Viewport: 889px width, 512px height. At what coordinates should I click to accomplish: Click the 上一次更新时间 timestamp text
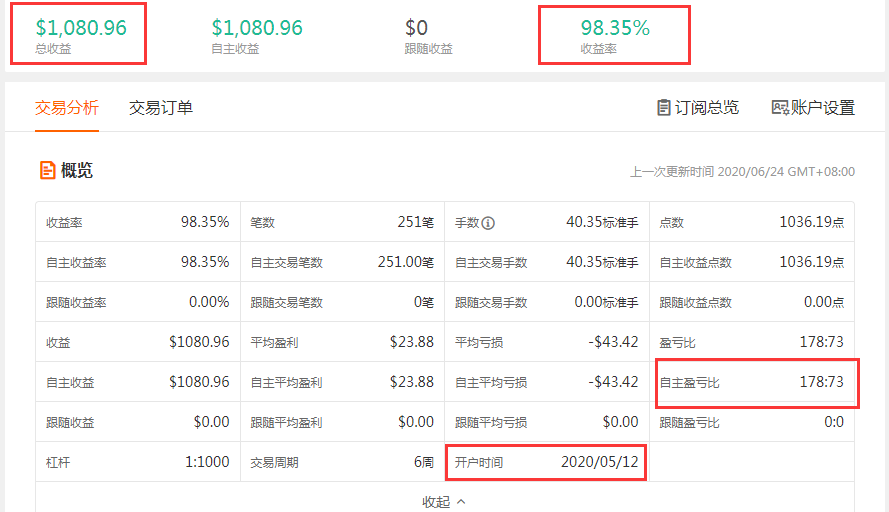pos(742,171)
